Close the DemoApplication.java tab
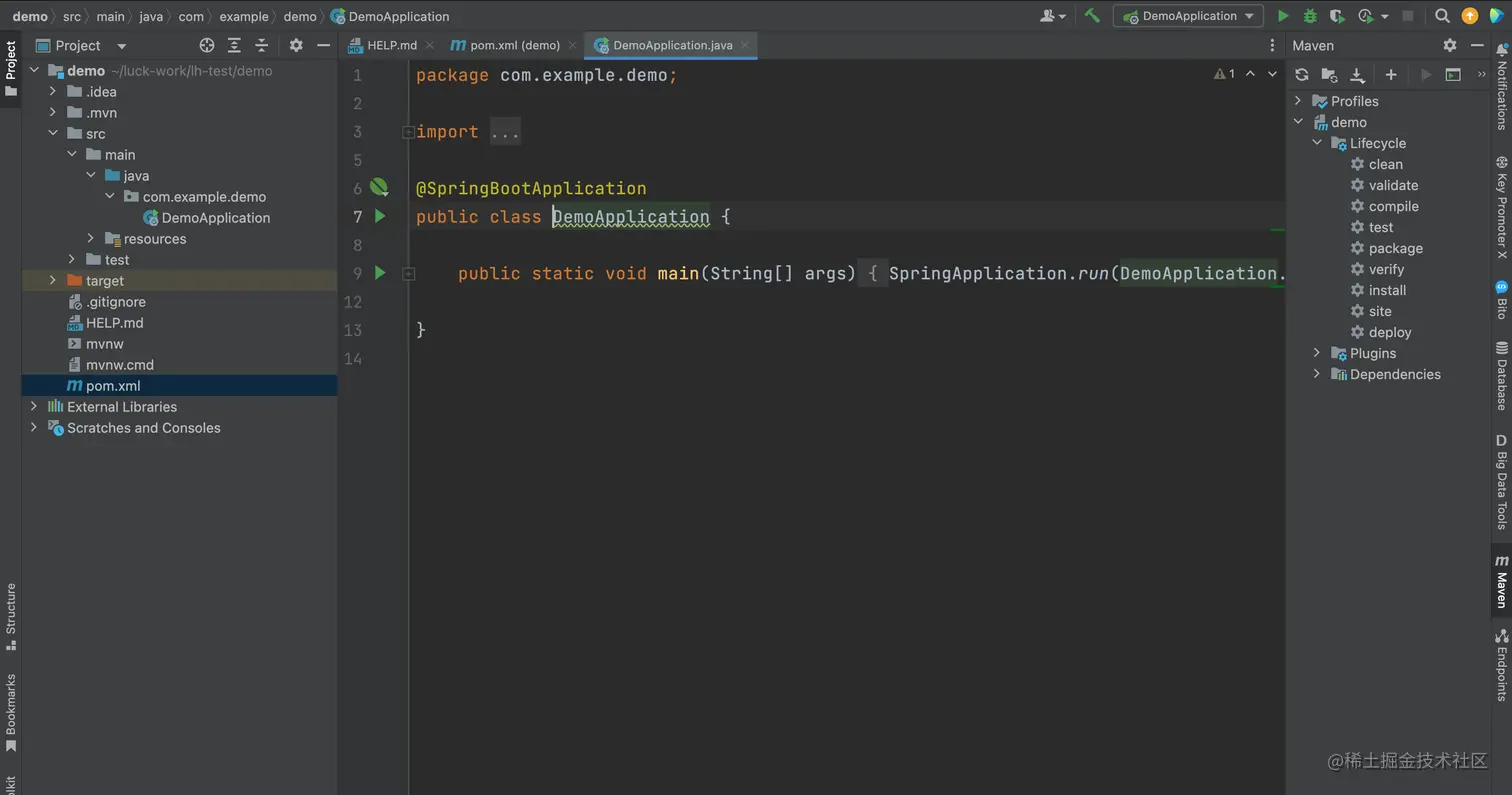The image size is (1512, 795). tap(745, 45)
